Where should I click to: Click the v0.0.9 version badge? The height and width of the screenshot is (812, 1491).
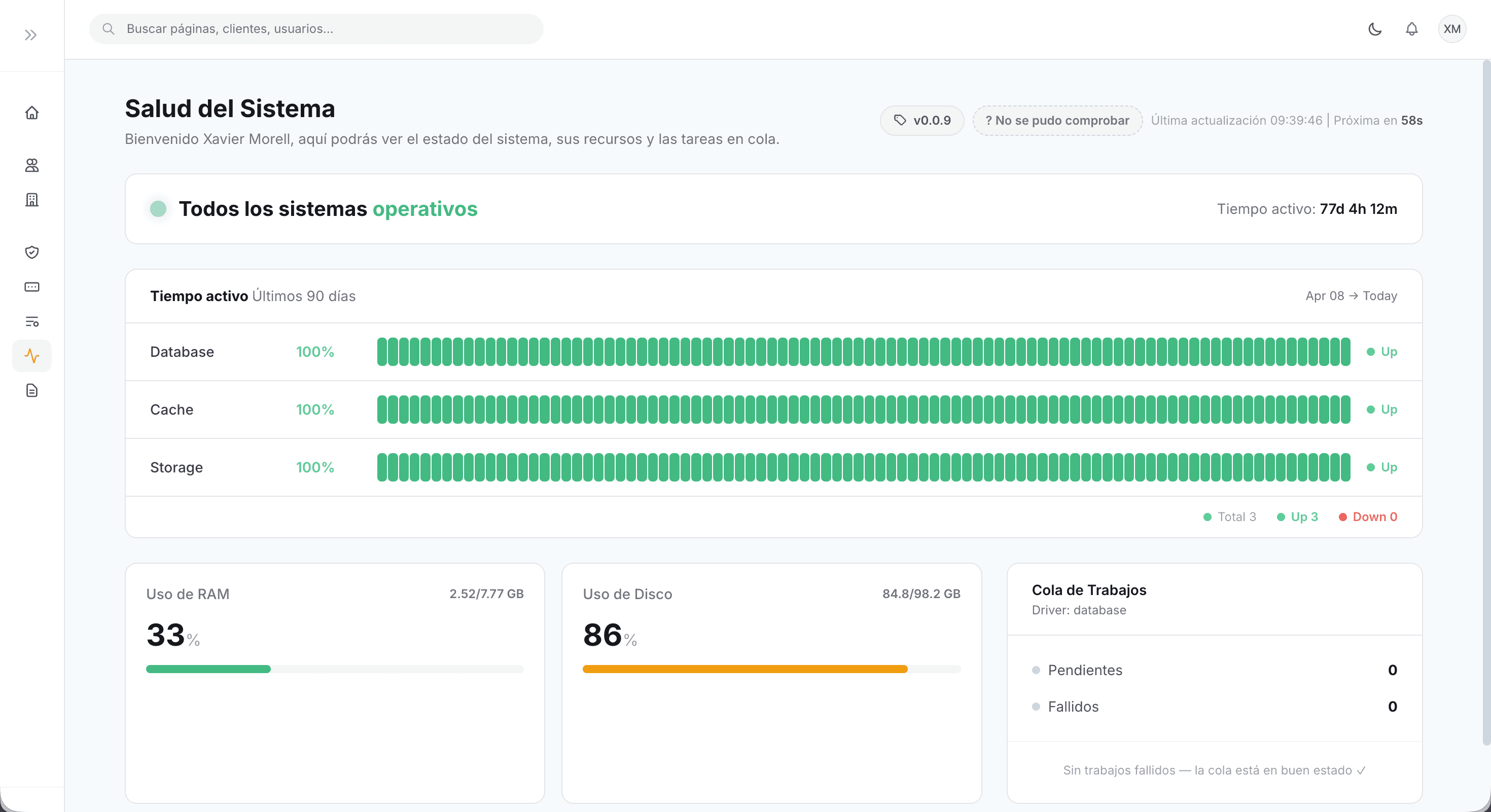point(922,120)
